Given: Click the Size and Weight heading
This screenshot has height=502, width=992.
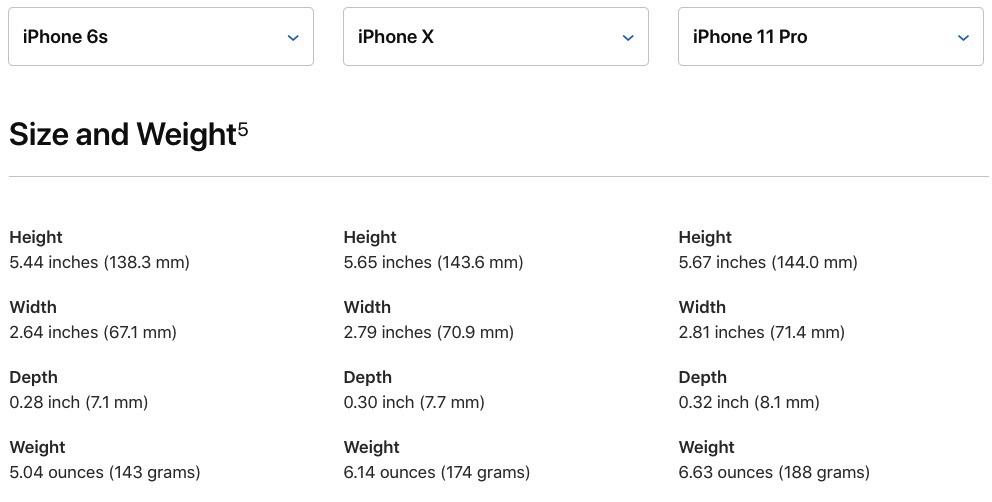Looking at the screenshot, I should pos(123,135).
